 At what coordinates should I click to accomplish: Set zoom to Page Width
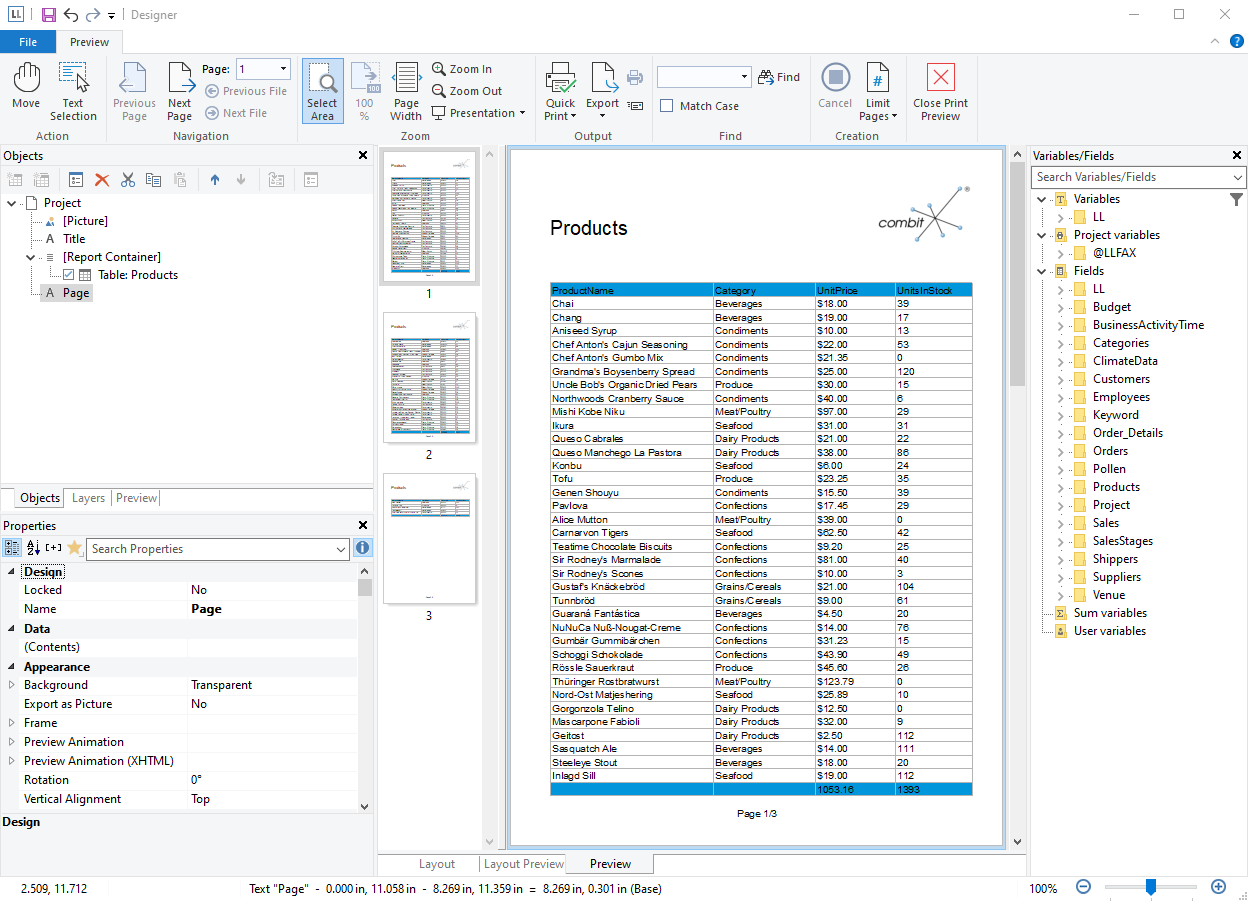[406, 91]
